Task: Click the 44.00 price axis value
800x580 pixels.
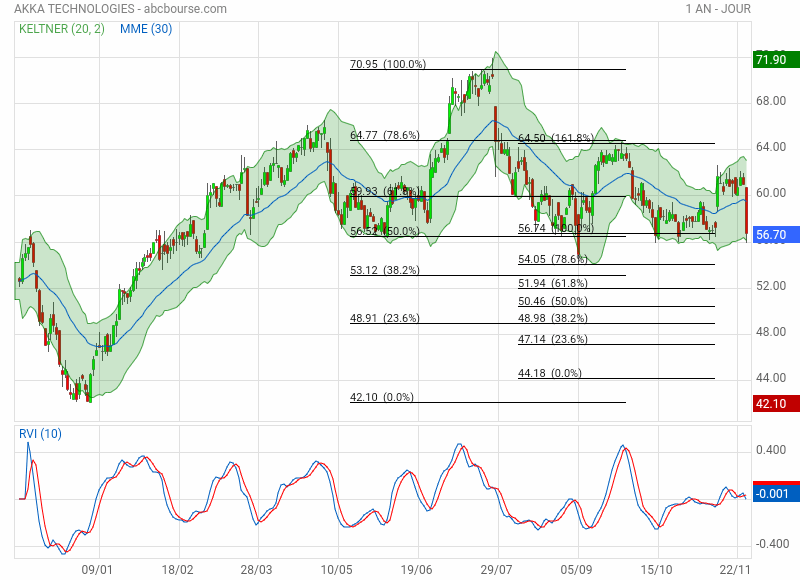Action: tap(771, 377)
